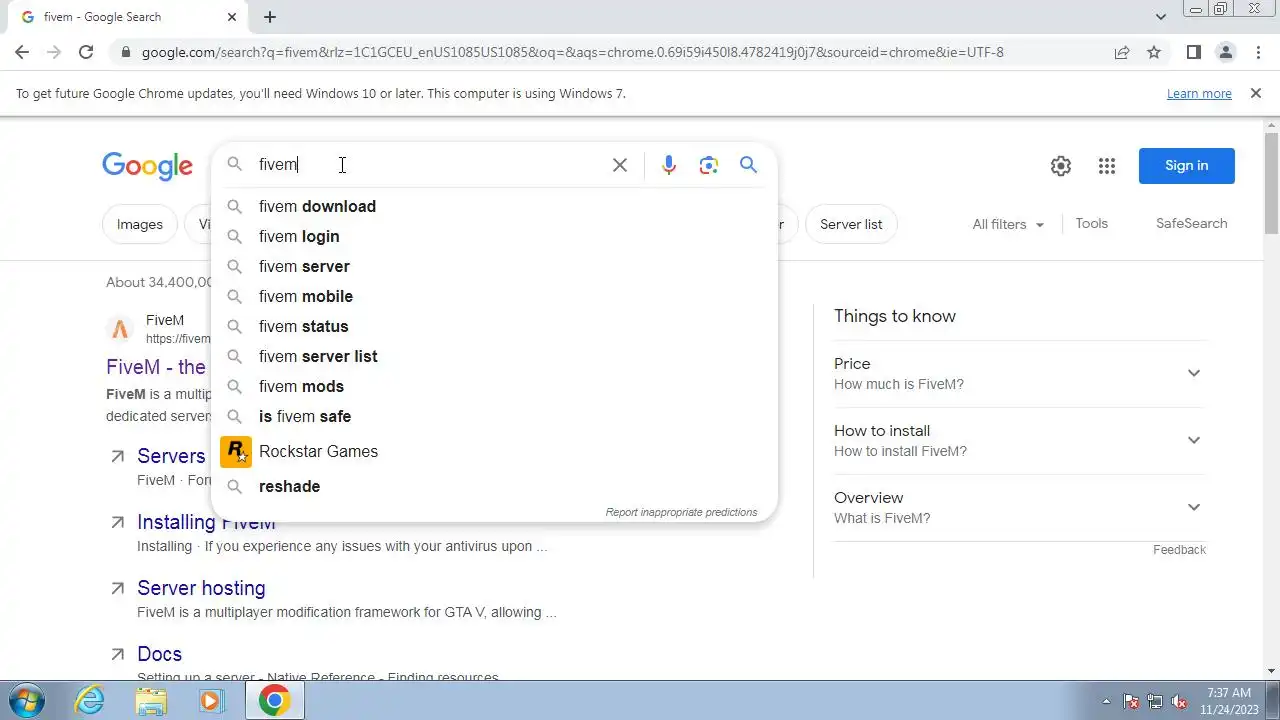Open Windows Start menu orb
Image resolution: width=1280 pixels, height=720 pixels.
pyautogui.click(x=27, y=700)
